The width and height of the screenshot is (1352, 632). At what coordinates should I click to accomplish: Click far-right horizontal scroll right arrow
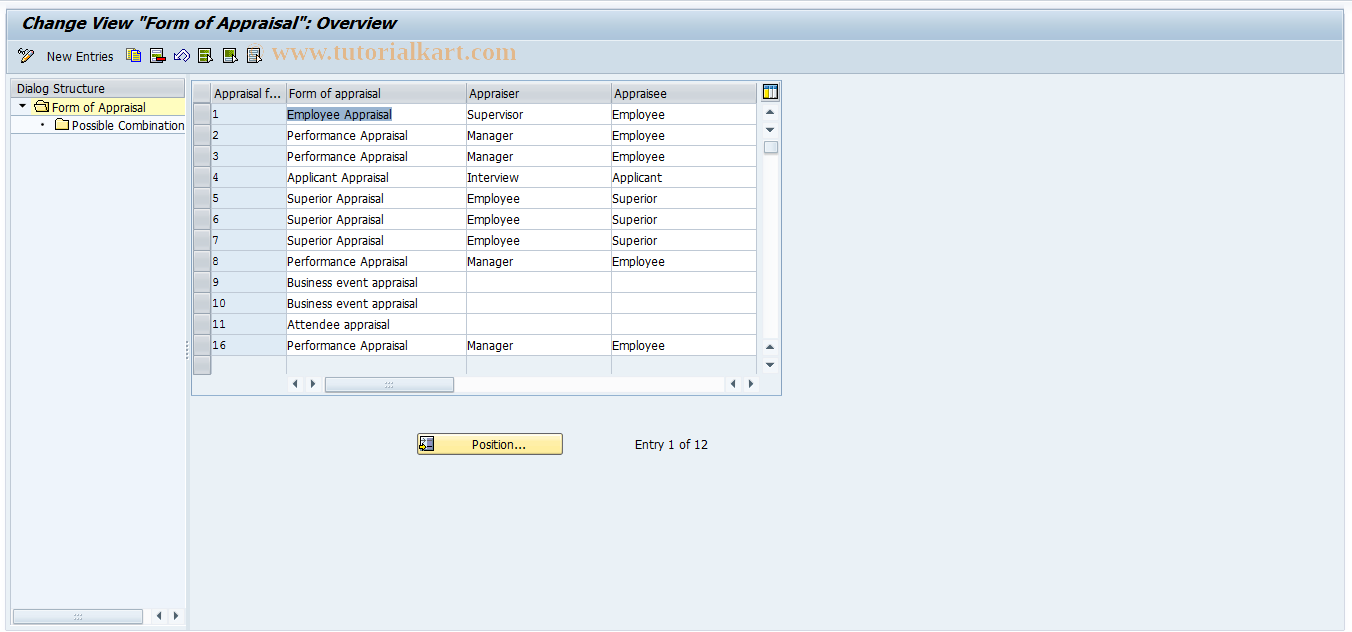coord(751,384)
